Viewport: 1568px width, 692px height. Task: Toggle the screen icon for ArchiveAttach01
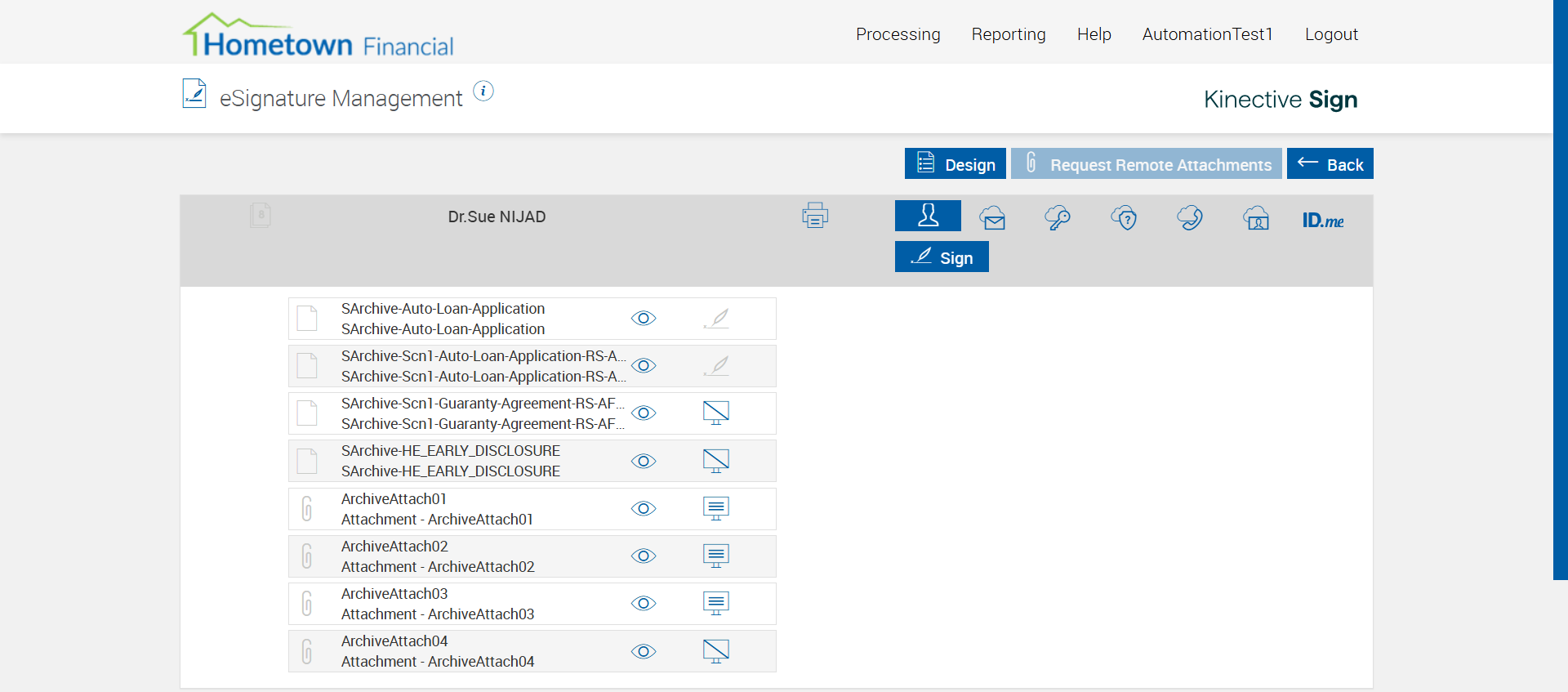pos(716,508)
